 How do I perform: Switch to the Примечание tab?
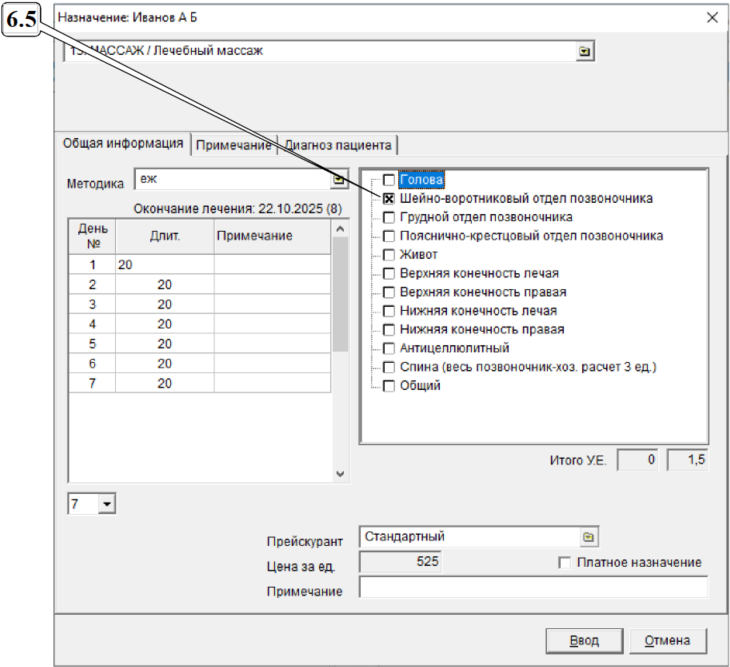[233, 145]
